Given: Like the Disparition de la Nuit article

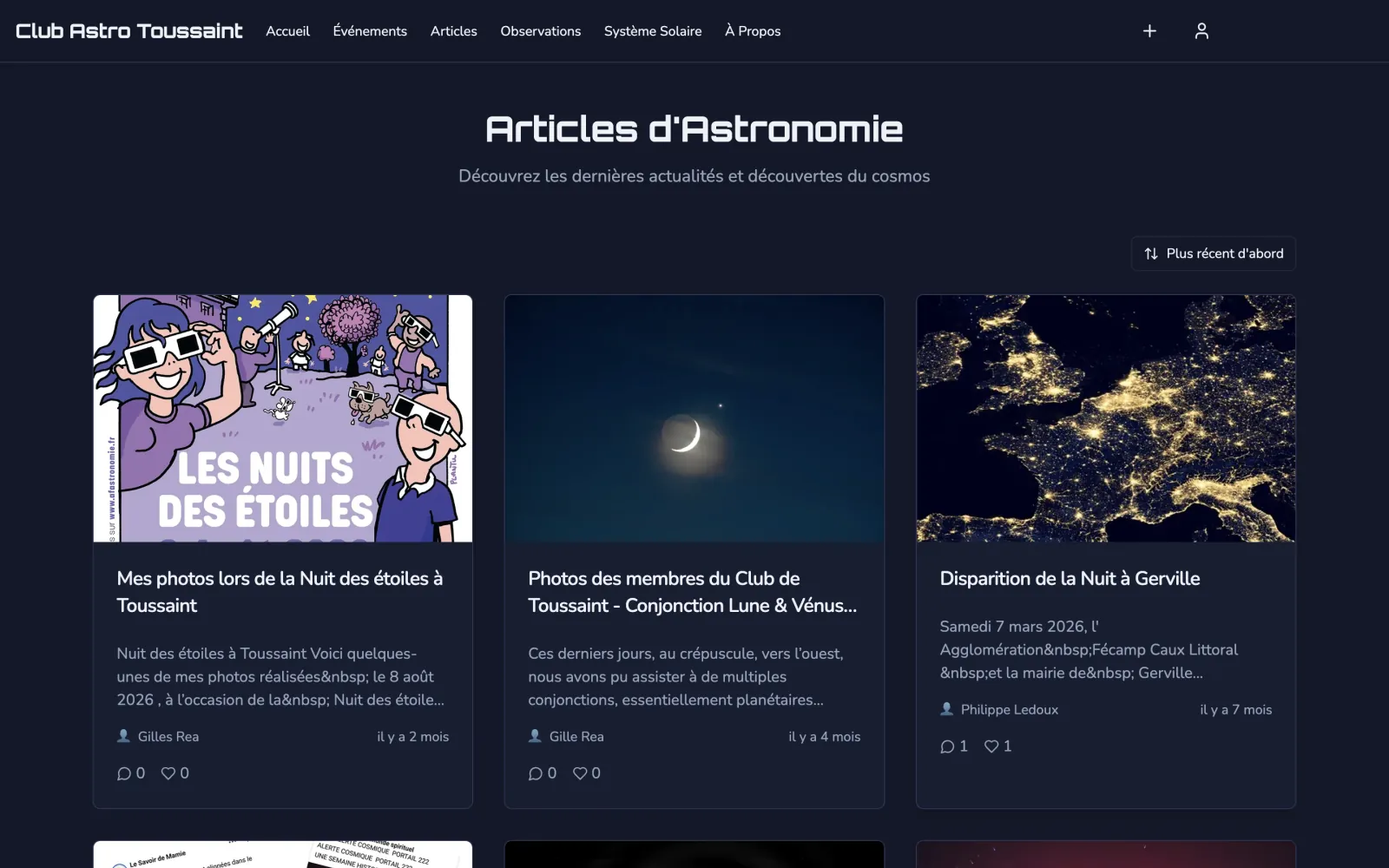Looking at the screenshot, I should 991,746.
